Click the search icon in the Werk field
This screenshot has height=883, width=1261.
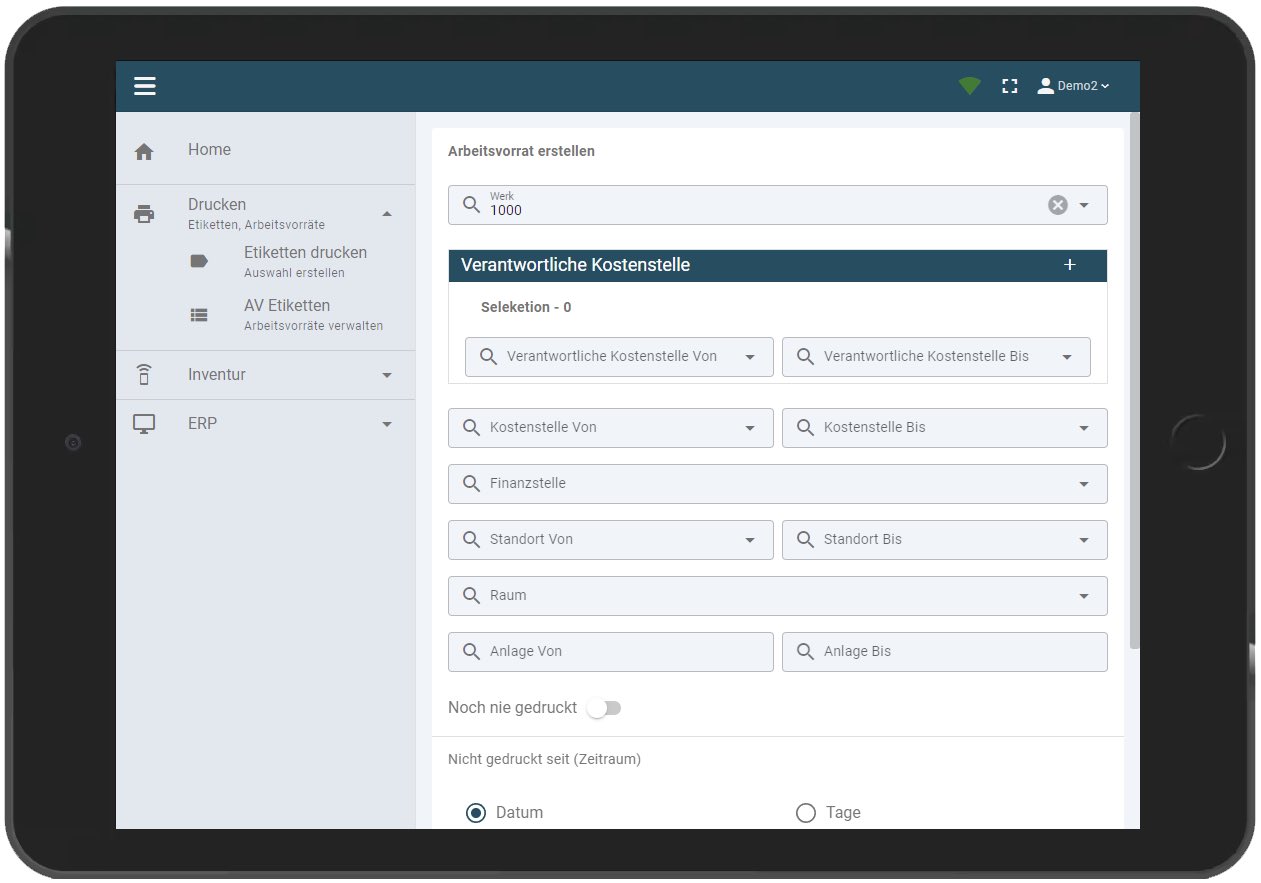[471, 204]
